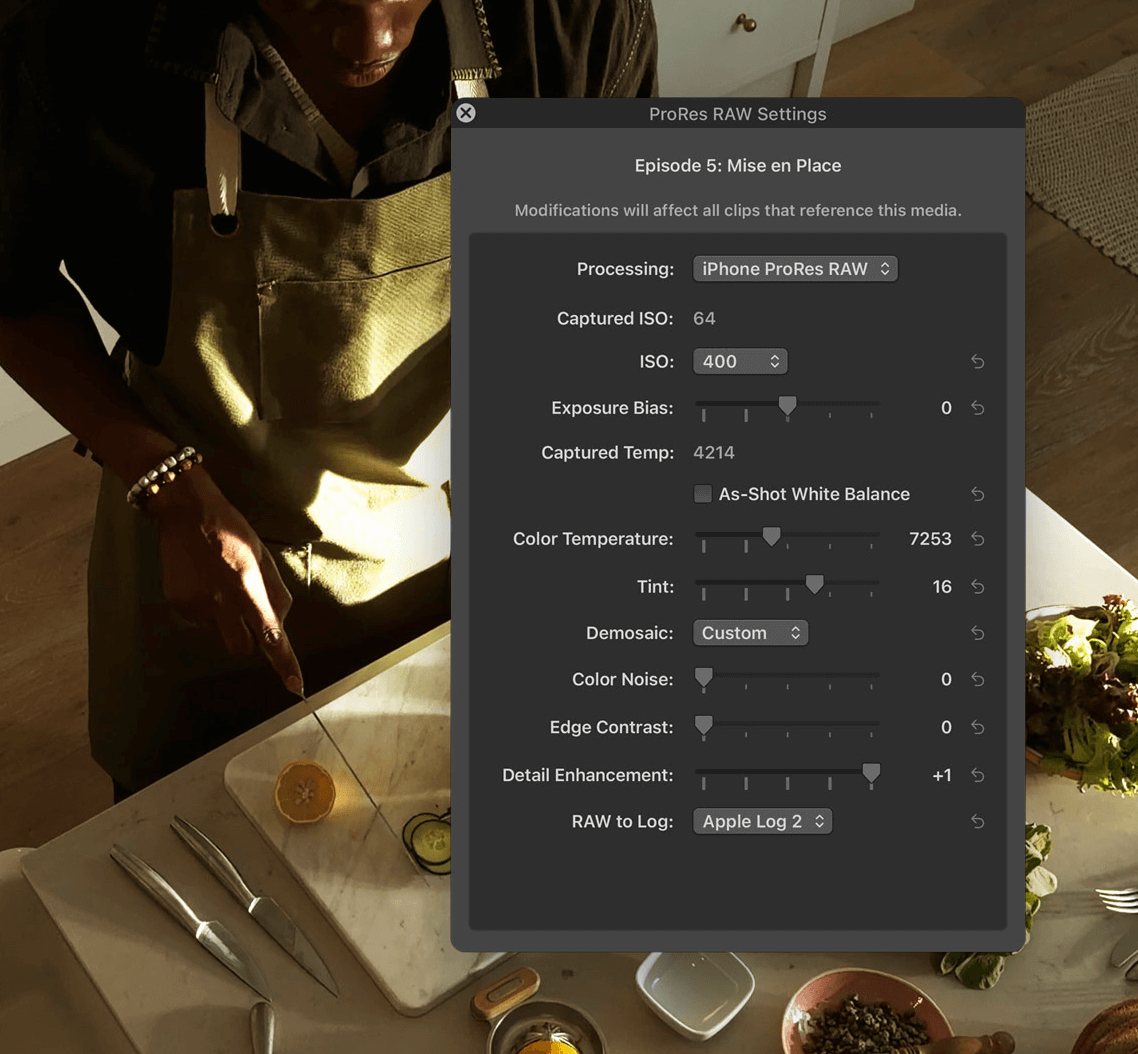
Task: Click the Exposure Bias reset arrow
Action: (977, 408)
